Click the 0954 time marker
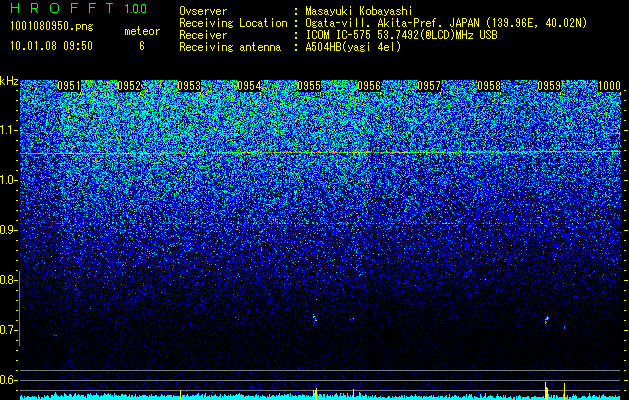This screenshot has width=629, height=400. point(249,86)
